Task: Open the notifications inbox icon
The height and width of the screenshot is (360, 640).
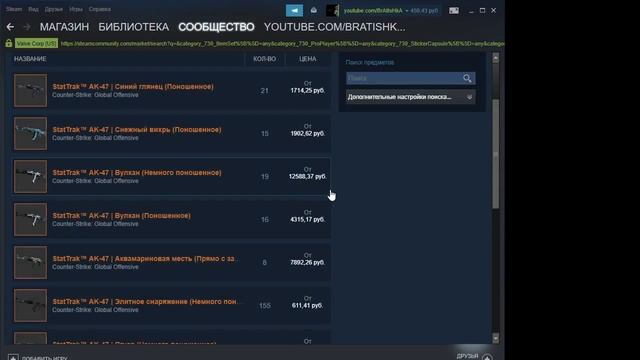Action: tap(313, 10)
